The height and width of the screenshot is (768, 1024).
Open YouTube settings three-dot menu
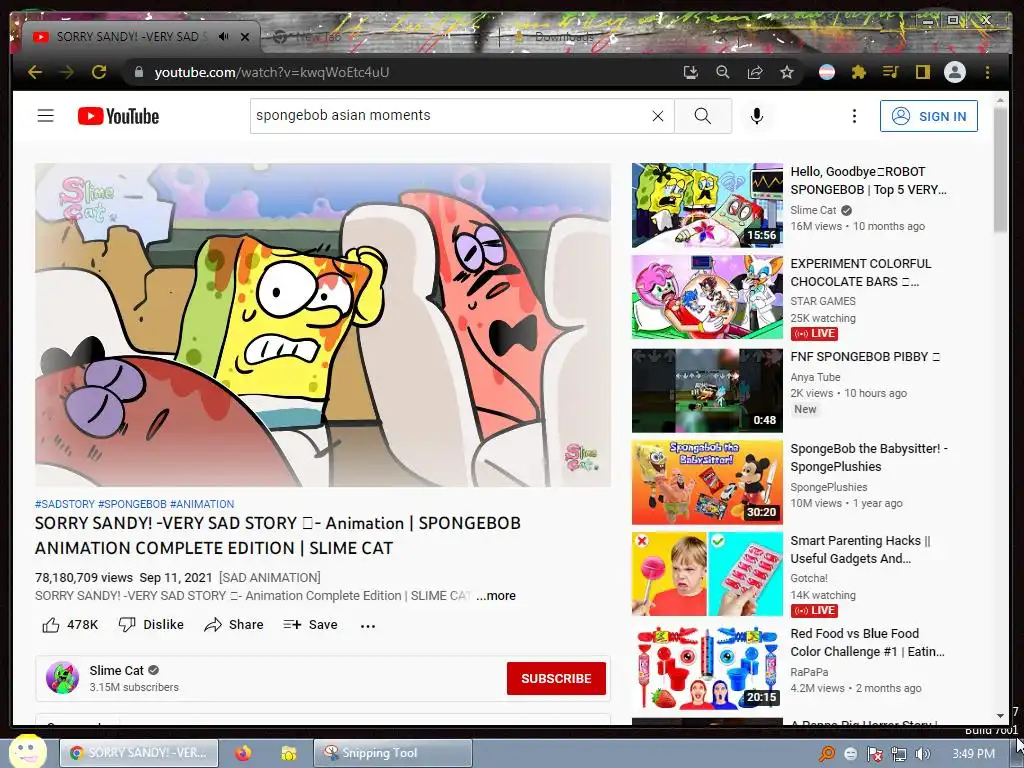854,116
